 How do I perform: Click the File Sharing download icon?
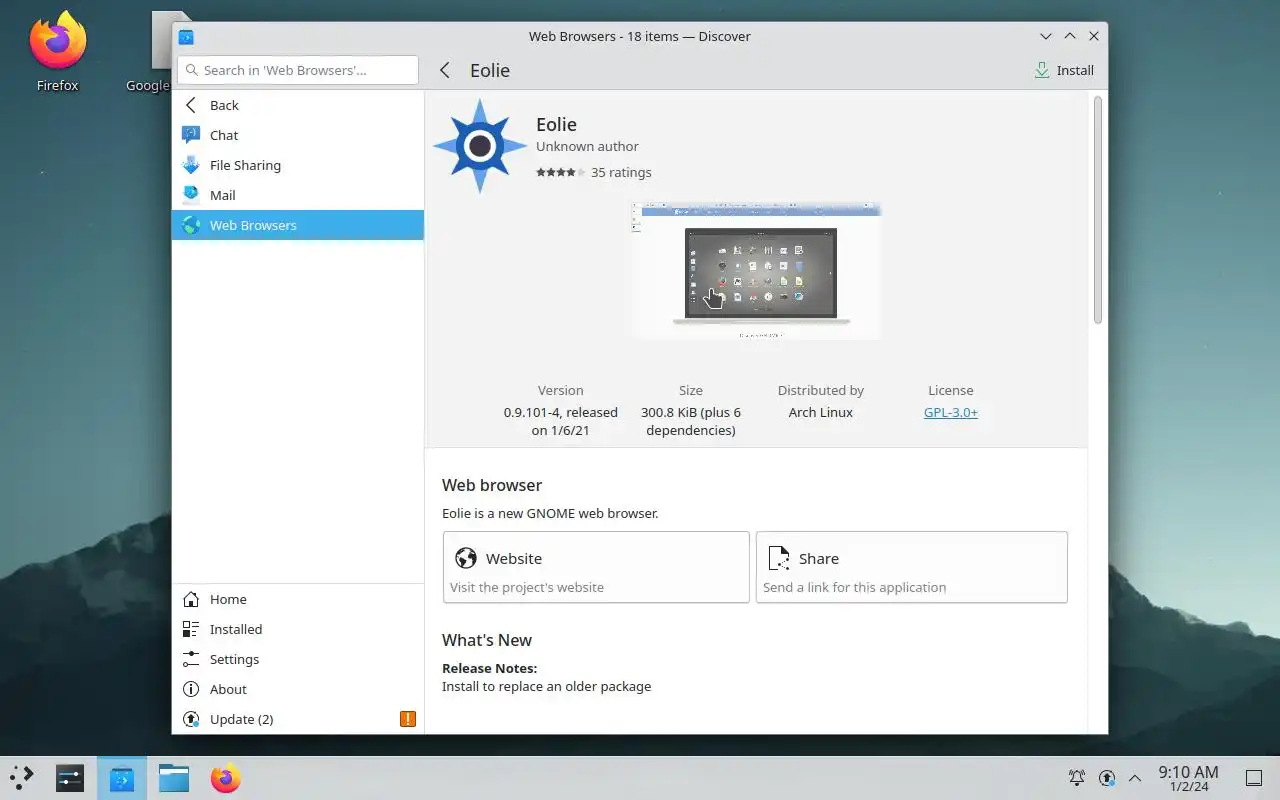191,165
